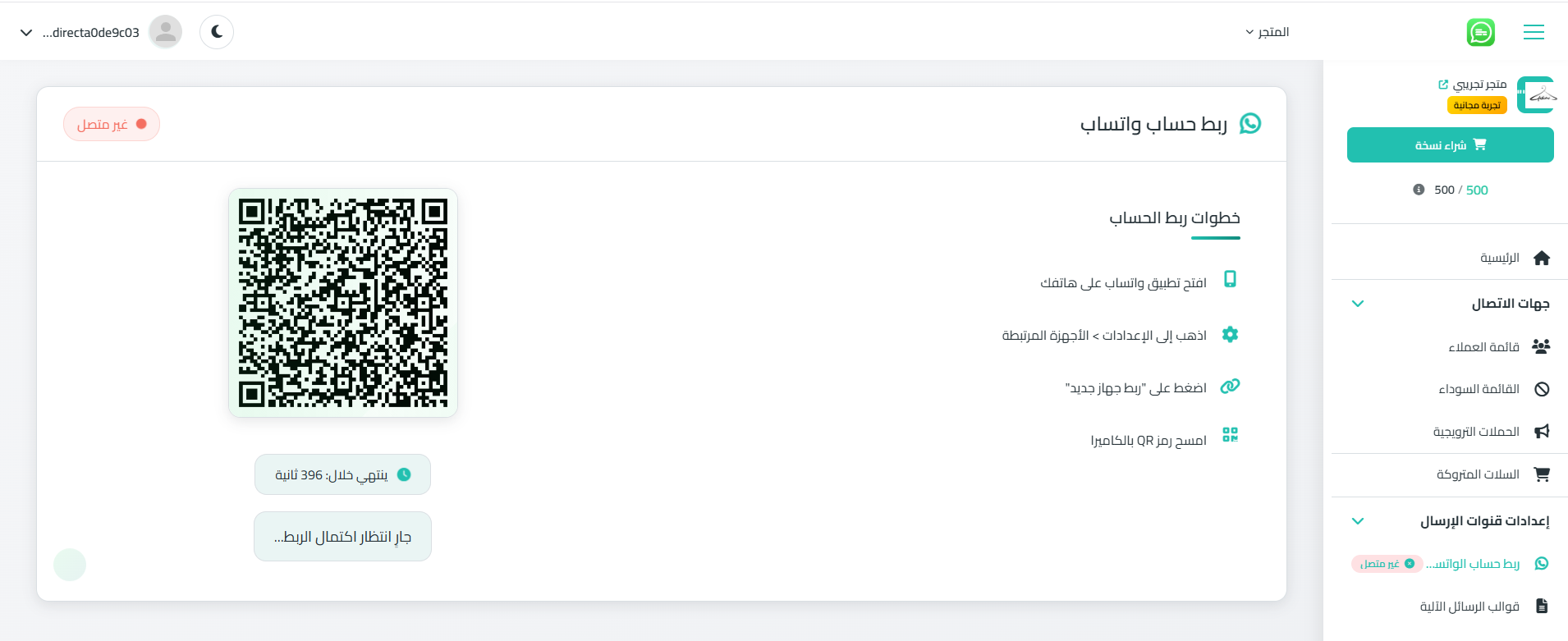Click the شراء نسخة button
The image size is (1568, 641).
[1450, 145]
